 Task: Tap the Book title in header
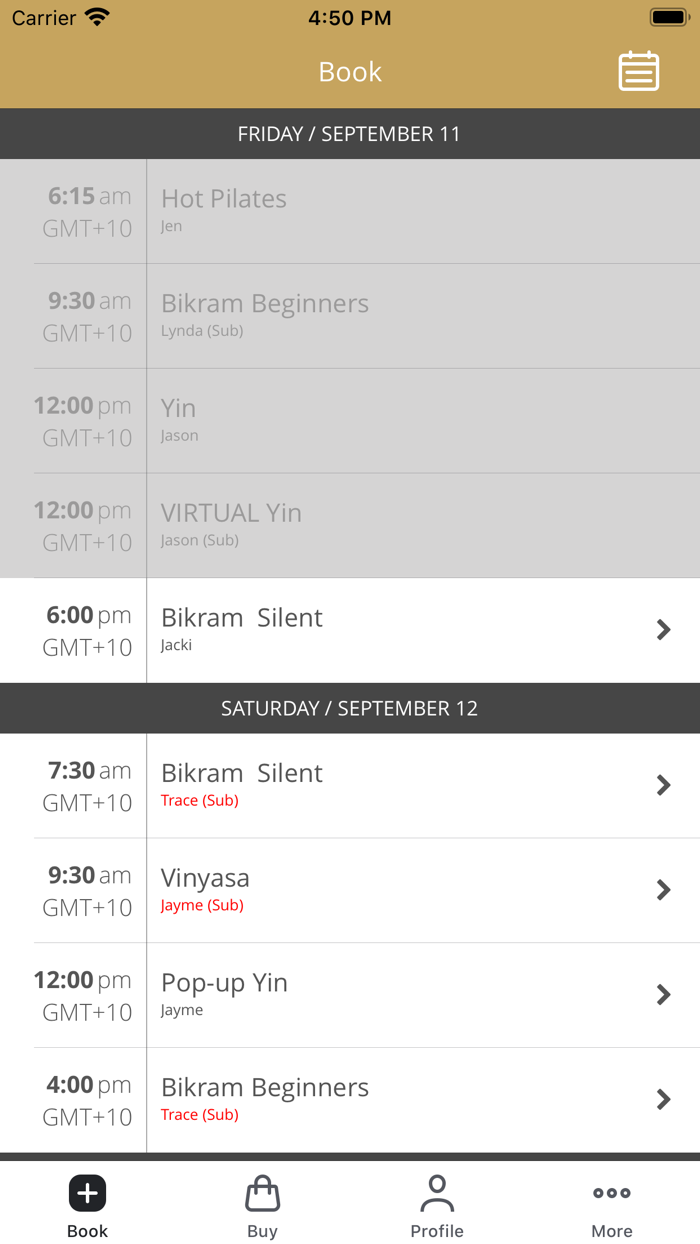coord(350,72)
